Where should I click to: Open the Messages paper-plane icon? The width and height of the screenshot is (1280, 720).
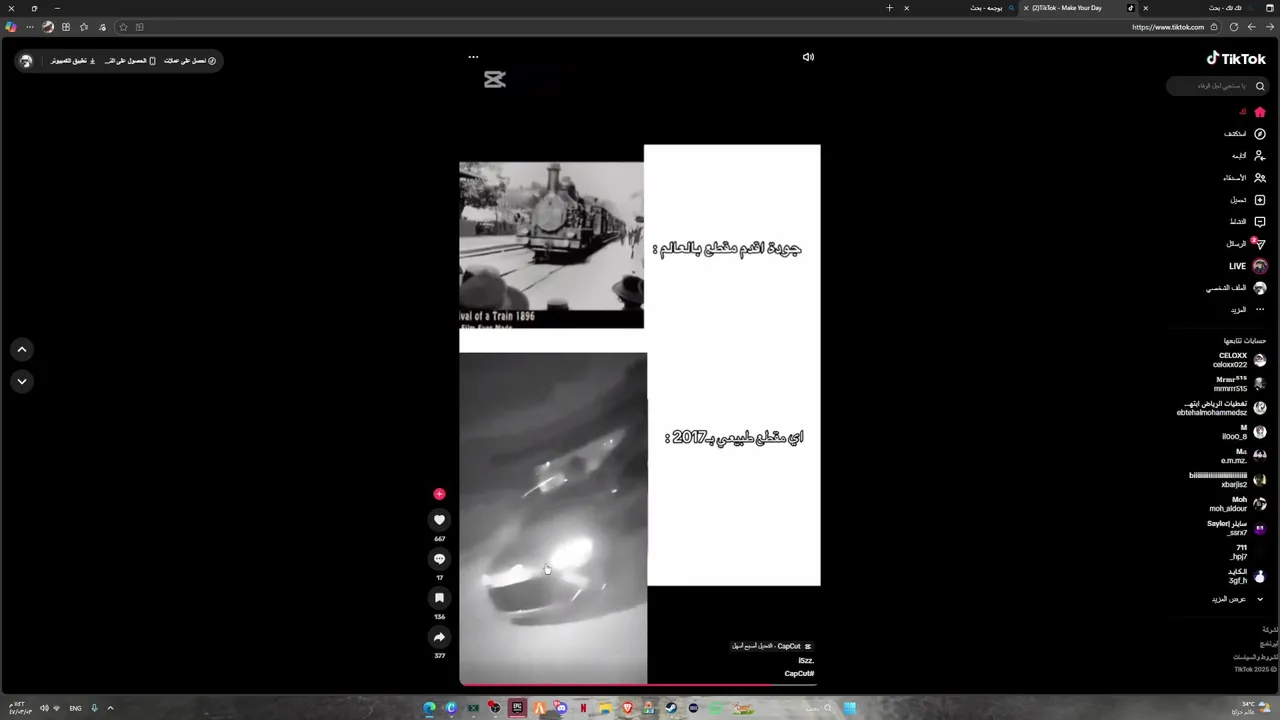coord(1260,244)
